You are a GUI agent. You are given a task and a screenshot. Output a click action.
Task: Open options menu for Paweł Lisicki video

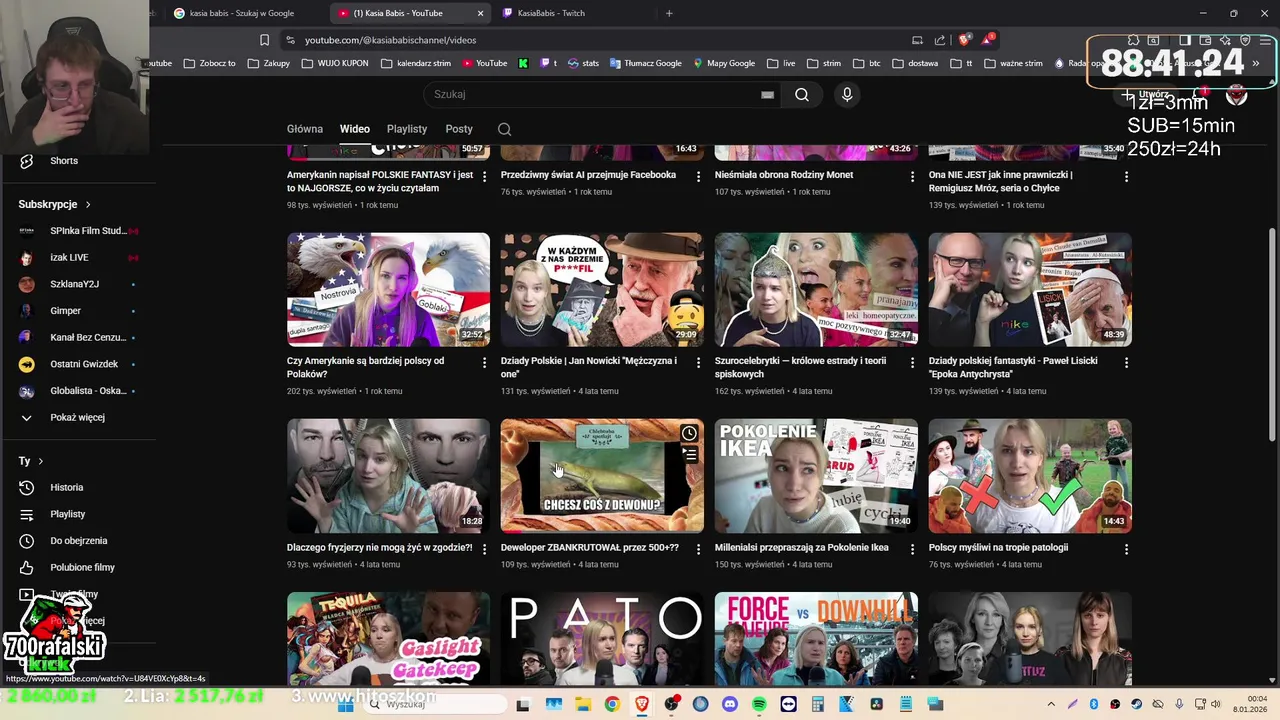[x=1126, y=362]
